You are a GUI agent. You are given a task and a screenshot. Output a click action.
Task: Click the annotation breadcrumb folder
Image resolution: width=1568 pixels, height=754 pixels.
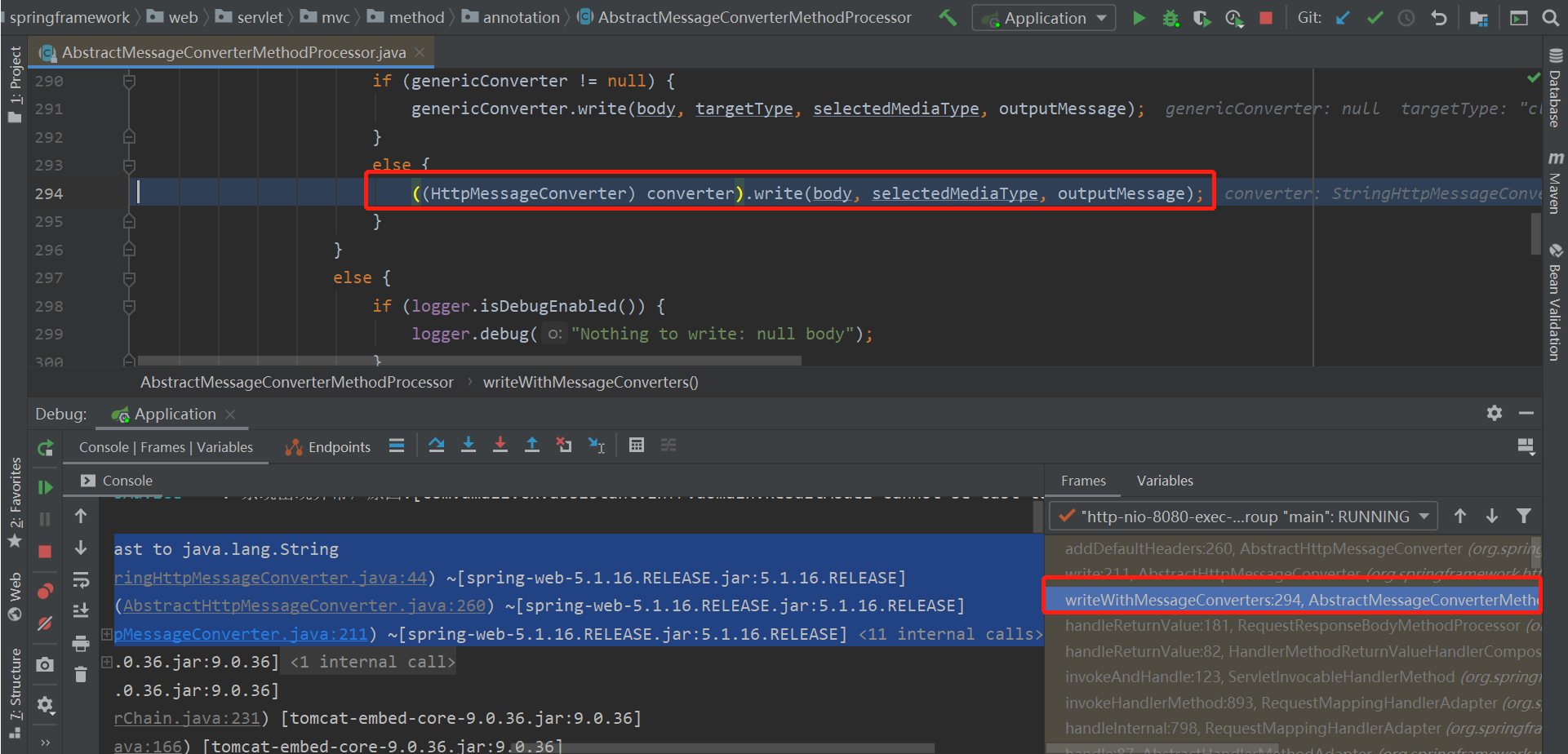[511, 17]
